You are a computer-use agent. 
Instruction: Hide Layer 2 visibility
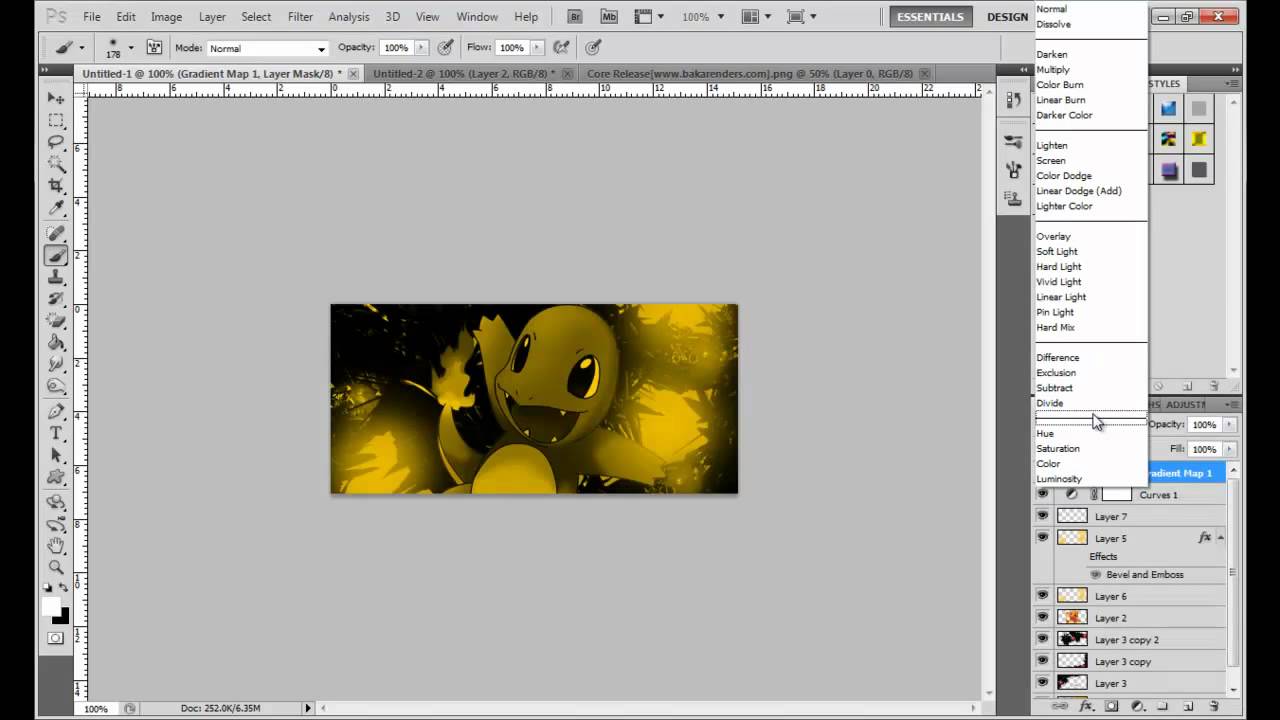coord(1043,618)
